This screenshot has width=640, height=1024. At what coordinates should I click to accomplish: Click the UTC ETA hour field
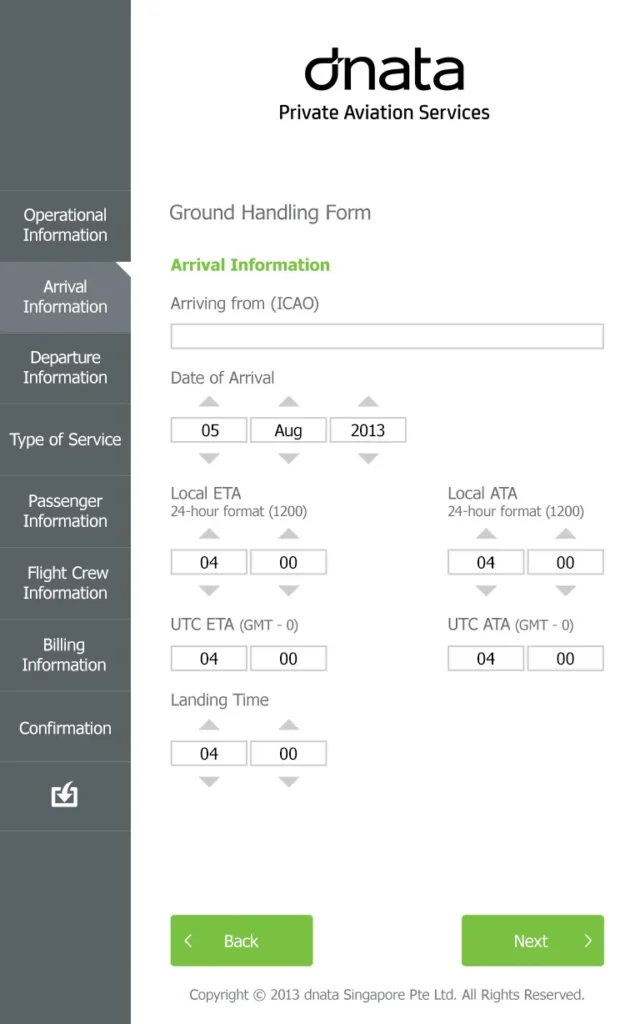tap(209, 658)
